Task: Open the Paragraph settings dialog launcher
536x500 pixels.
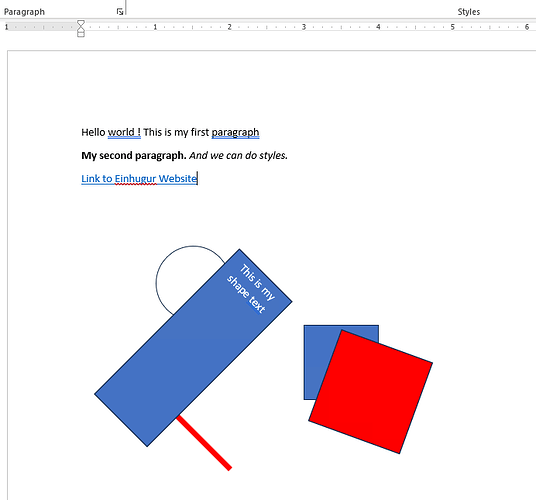Action: tap(120, 12)
